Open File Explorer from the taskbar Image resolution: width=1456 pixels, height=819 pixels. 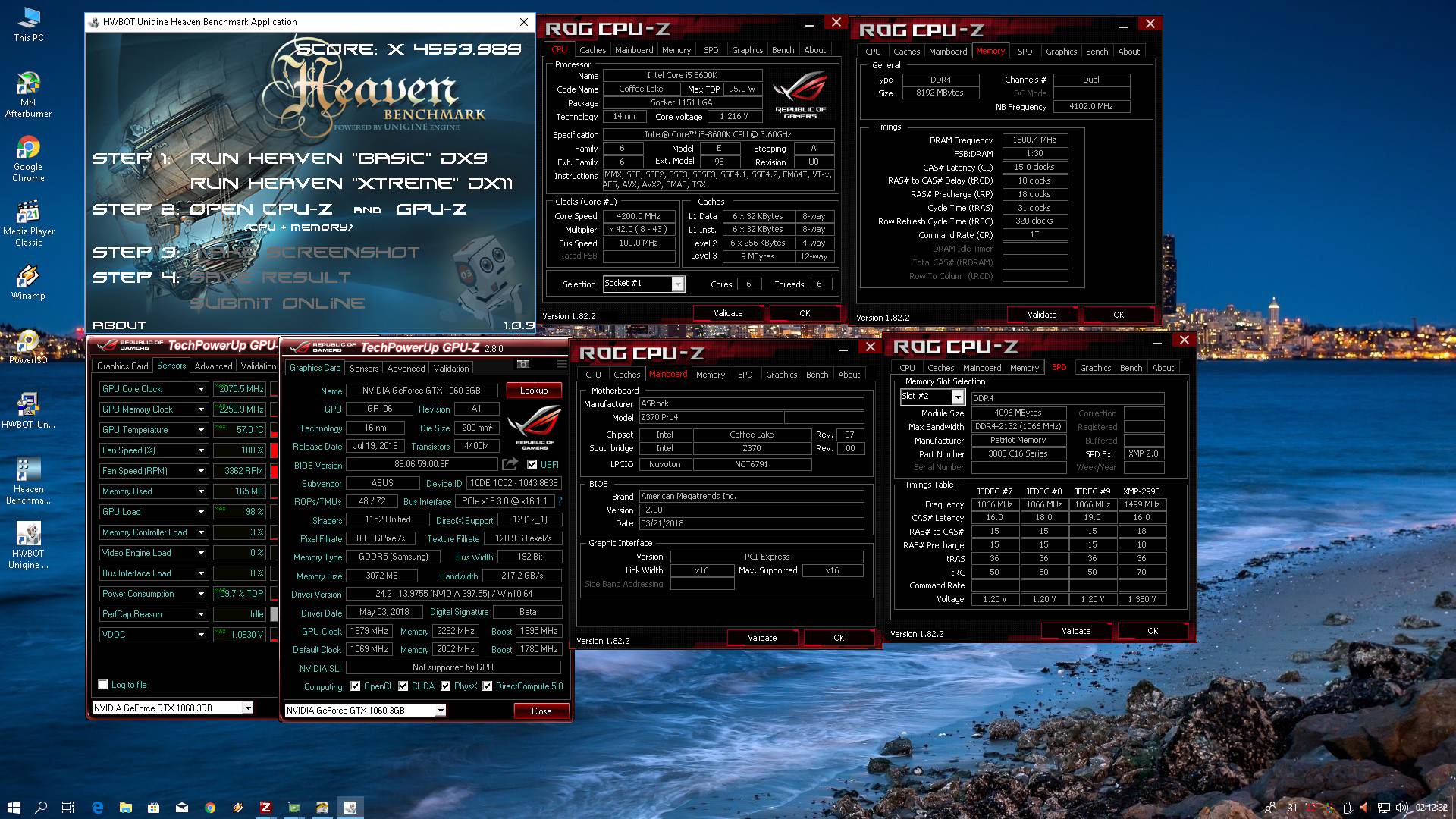125,808
